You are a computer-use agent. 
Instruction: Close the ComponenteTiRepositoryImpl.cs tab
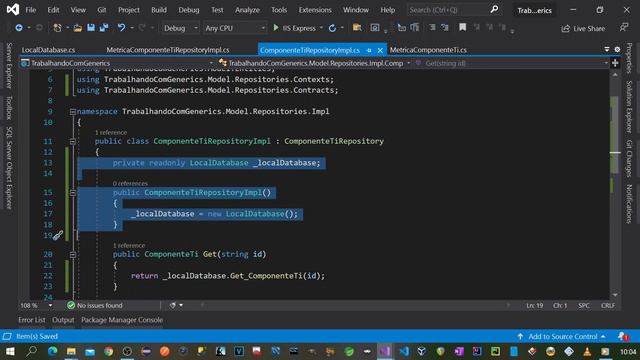[380, 50]
